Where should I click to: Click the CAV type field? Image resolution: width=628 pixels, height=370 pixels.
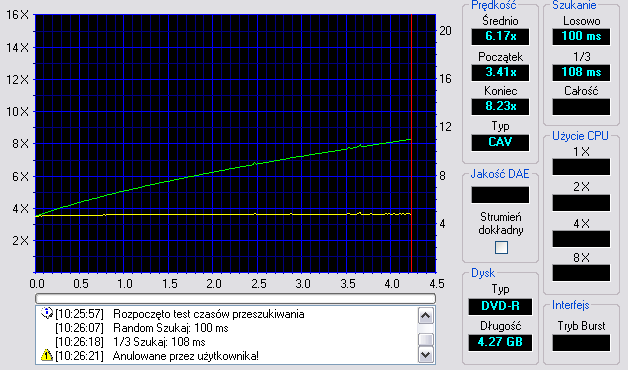click(500, 142)
